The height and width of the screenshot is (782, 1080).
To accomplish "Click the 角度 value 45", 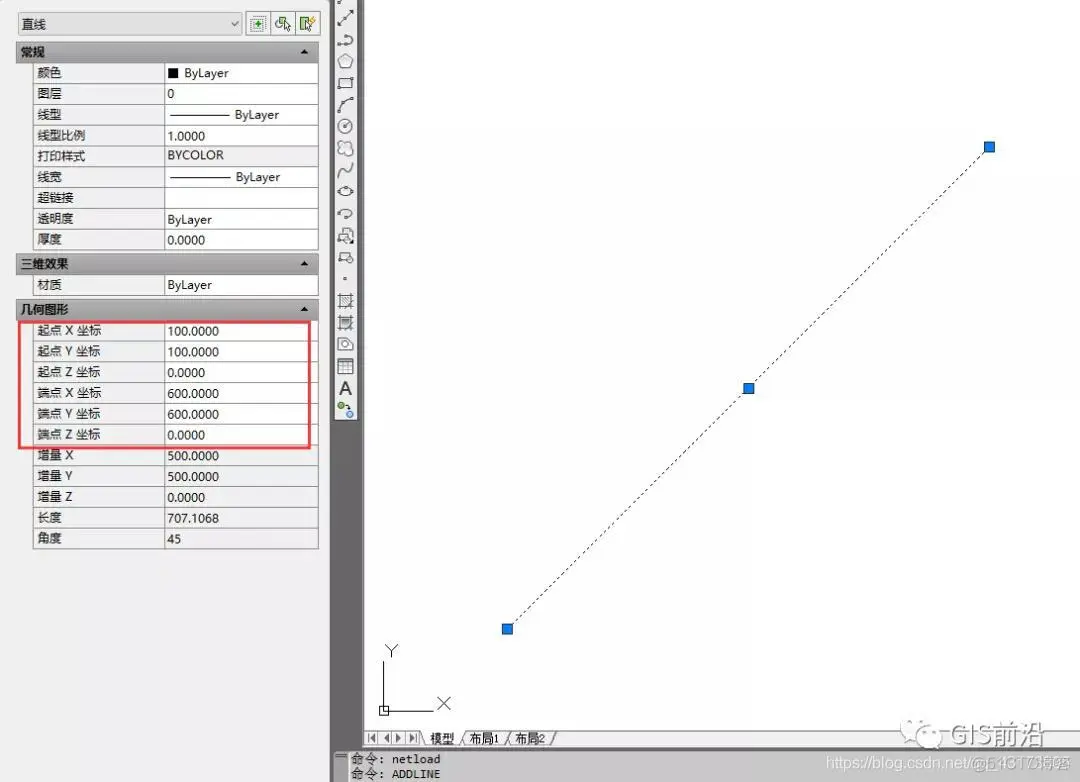I will tap(241, 539).
